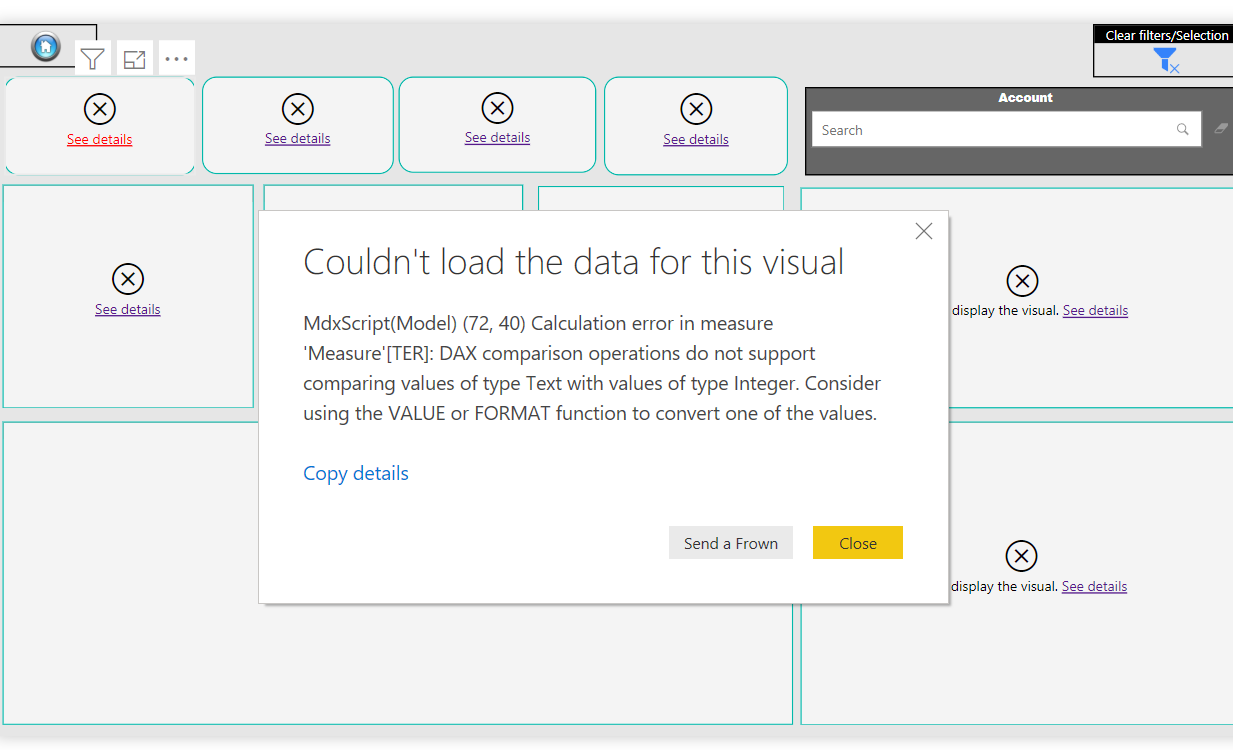This screenshot has height=750, width=1233.
Task: Clear Account slicer with the eraser icon
Action: coord(1220,129)
